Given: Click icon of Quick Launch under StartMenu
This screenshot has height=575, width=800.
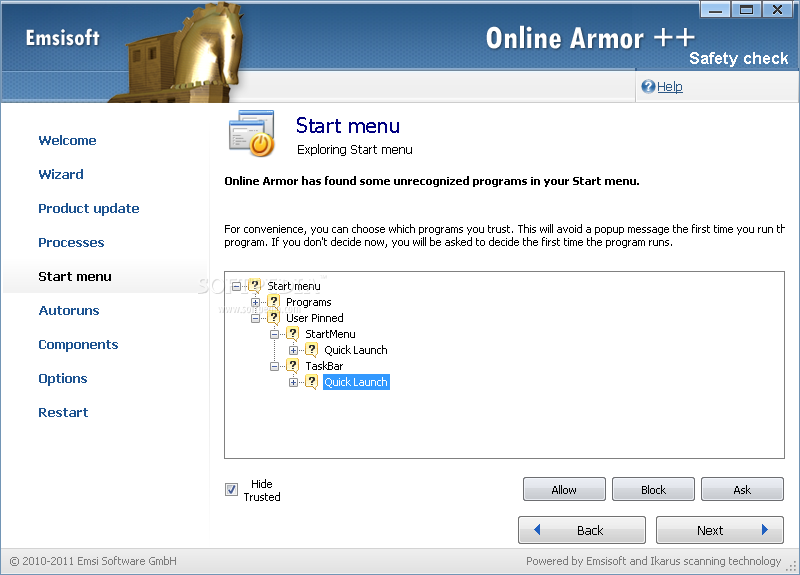Looking at the screenshot, I should [x=311, y=349].
